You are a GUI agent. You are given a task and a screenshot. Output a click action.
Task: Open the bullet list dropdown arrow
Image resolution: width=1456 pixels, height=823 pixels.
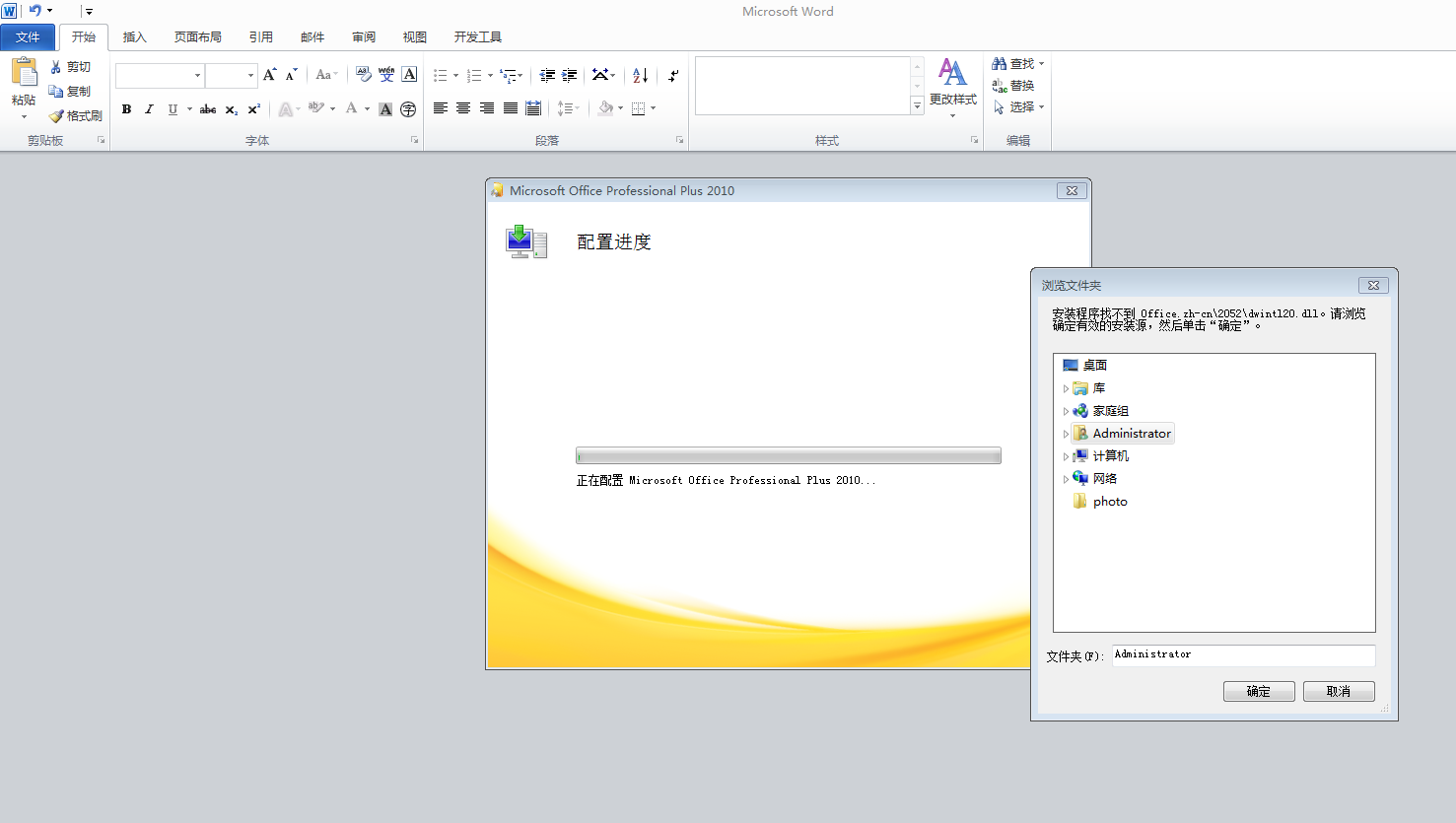(455, 75)
